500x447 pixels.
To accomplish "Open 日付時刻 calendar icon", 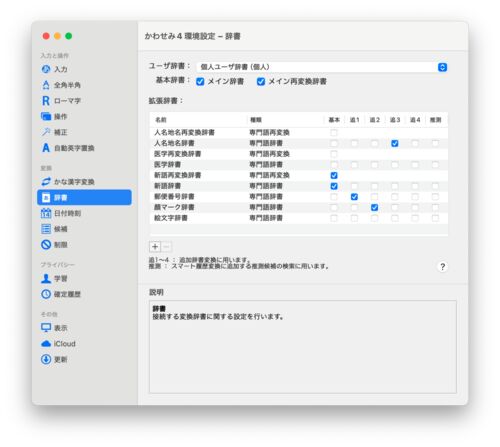I will click(46, 213).
